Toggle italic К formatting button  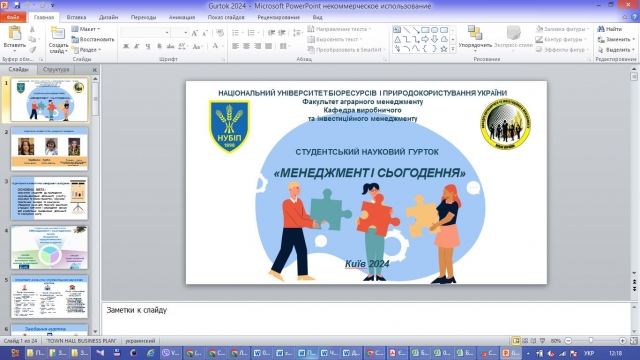pyautogui.click(x=137, y=46)
